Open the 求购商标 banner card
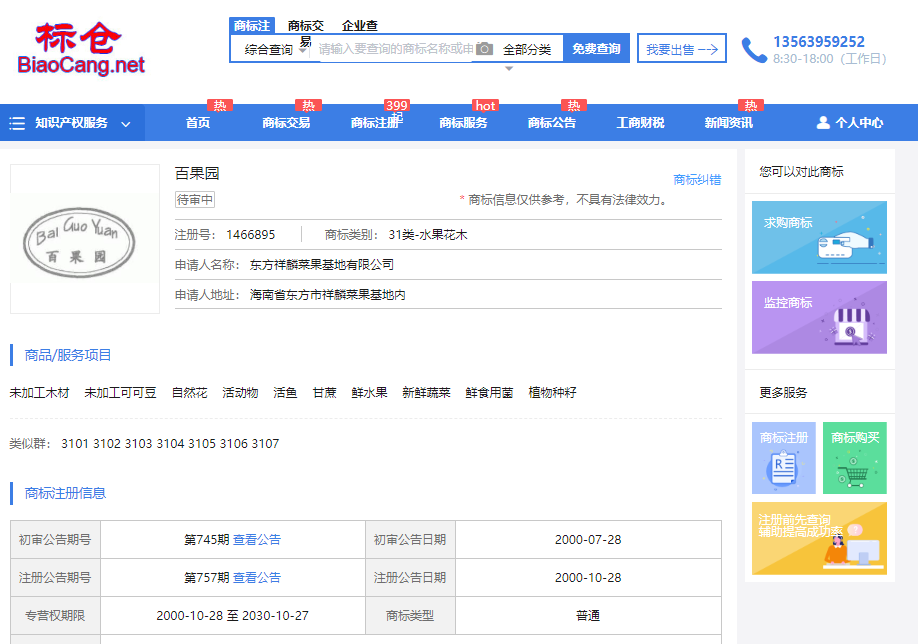 coord(819,237)
